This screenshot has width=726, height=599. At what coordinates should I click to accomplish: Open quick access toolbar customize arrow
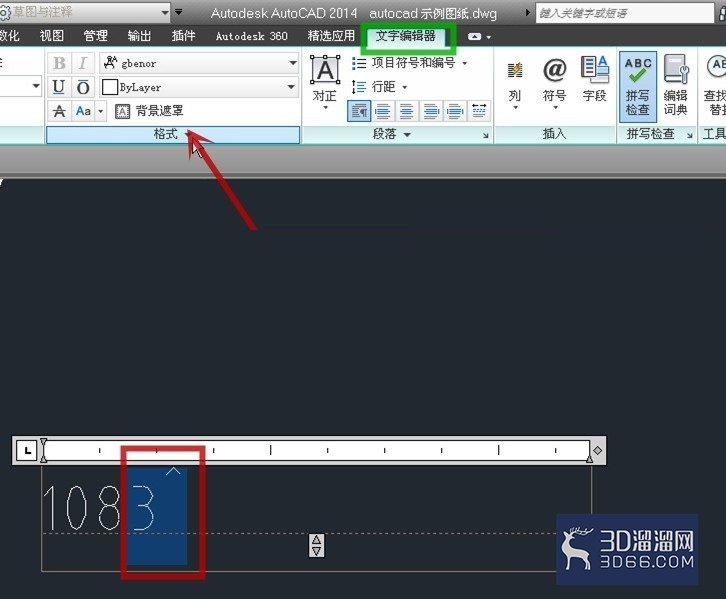point(179,12)
